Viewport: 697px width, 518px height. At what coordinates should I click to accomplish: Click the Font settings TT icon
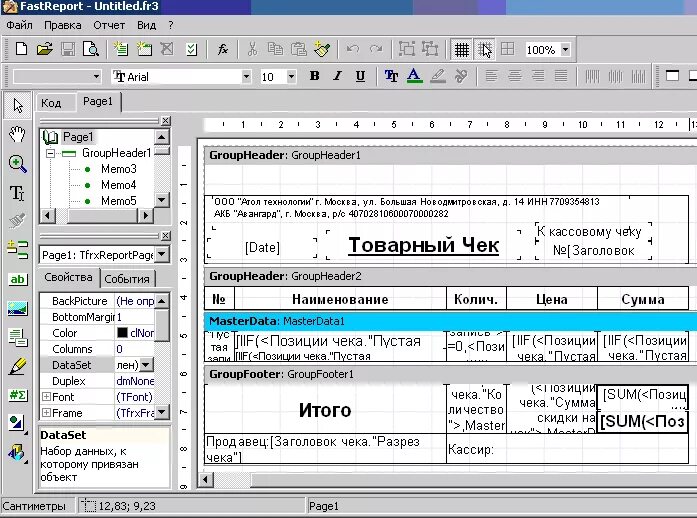[x=391, y=76]
